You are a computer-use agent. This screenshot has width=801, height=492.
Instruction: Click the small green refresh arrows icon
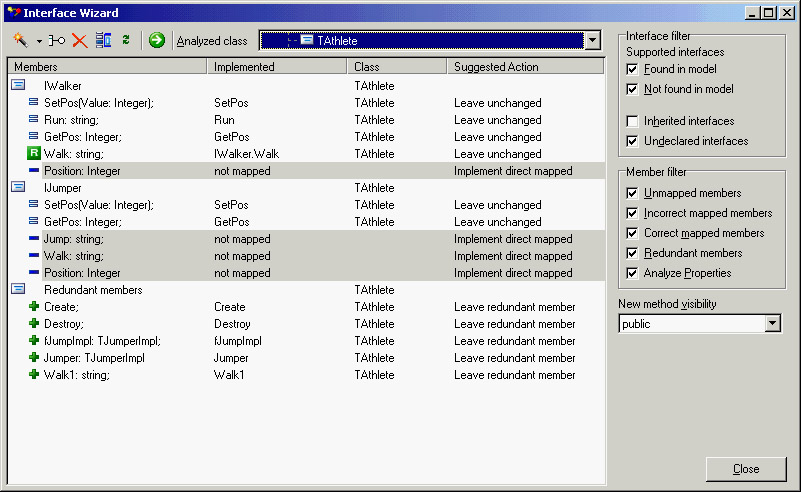126,41
